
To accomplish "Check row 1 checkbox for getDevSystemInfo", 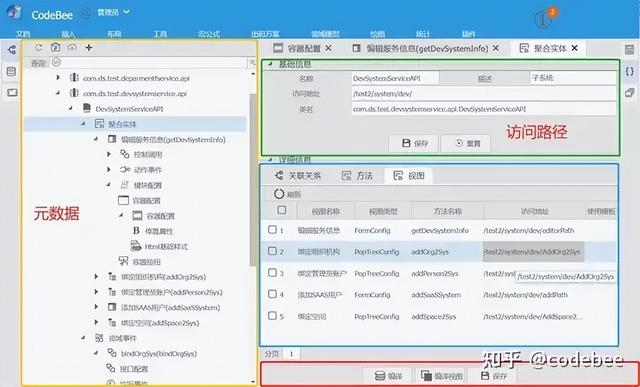I will point(272,229).
